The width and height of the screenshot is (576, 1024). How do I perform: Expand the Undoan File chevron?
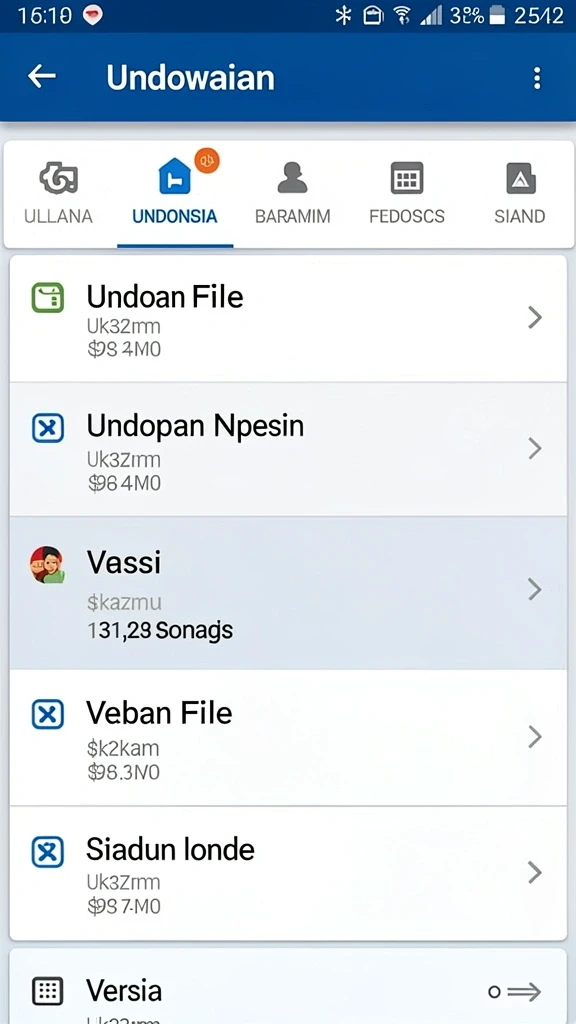[x=535, y=318]
